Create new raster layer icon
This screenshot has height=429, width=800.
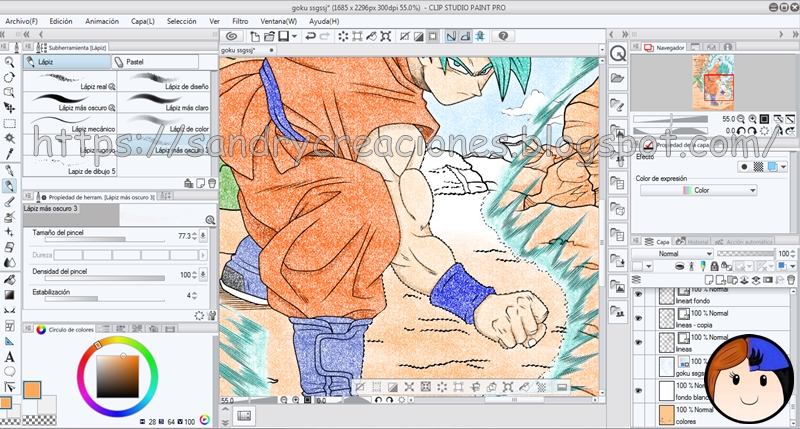(x=710, y=280)
